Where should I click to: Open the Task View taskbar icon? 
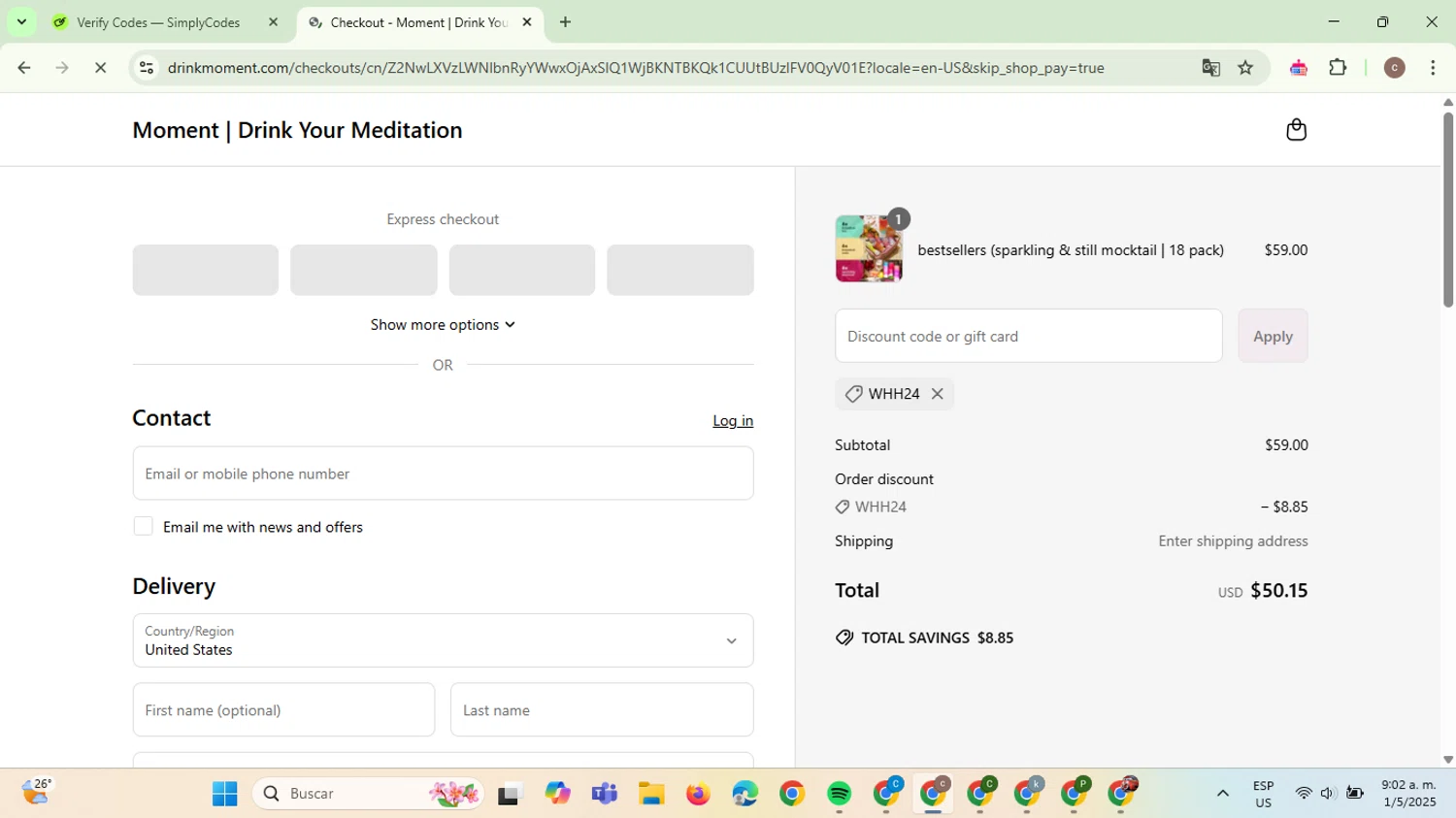pyautogui.click(x=510, y=794)
